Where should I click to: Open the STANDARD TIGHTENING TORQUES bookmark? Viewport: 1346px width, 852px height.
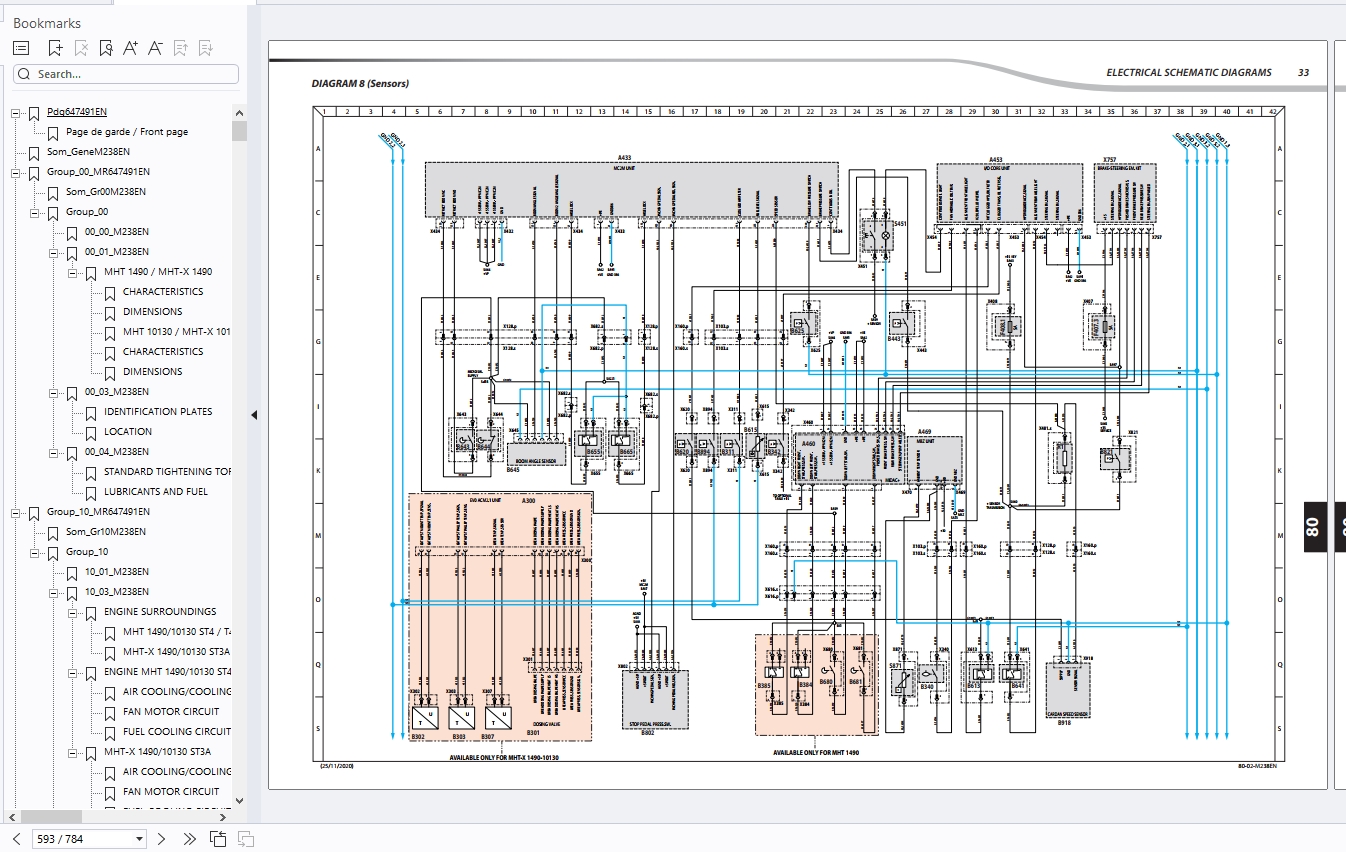click(x=167, y=472)
